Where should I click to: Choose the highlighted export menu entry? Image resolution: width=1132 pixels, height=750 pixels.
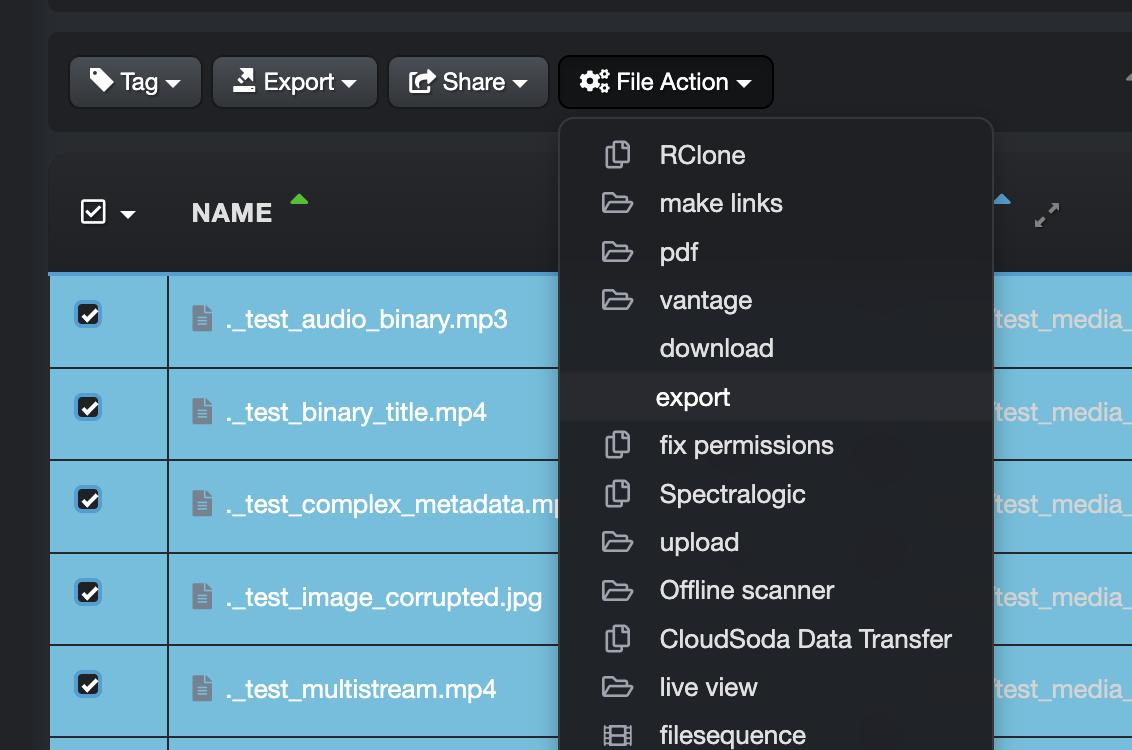click(x=776, y=397)
